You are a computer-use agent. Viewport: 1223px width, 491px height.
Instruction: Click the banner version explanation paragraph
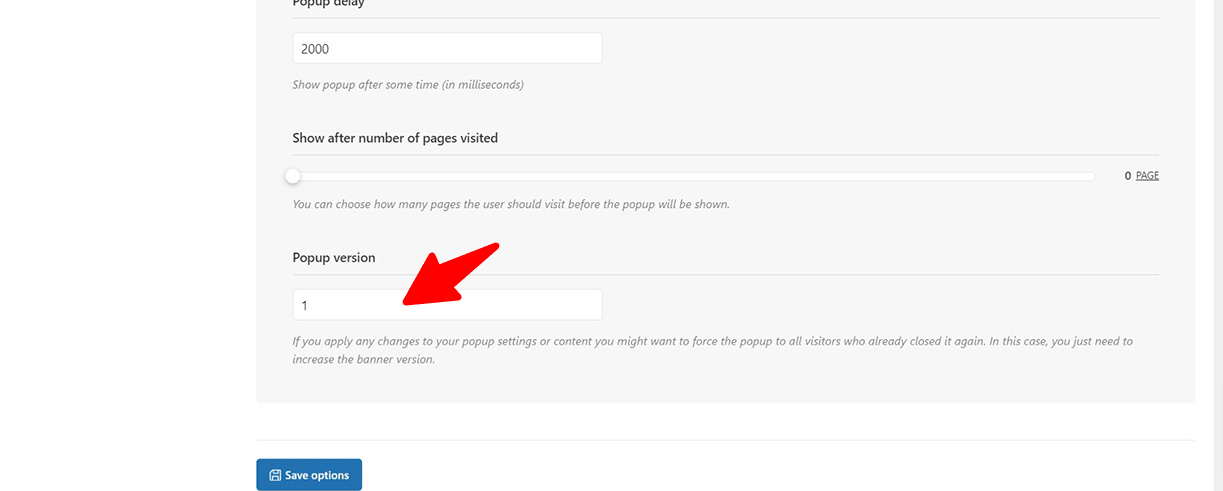[x=712, y=350]
